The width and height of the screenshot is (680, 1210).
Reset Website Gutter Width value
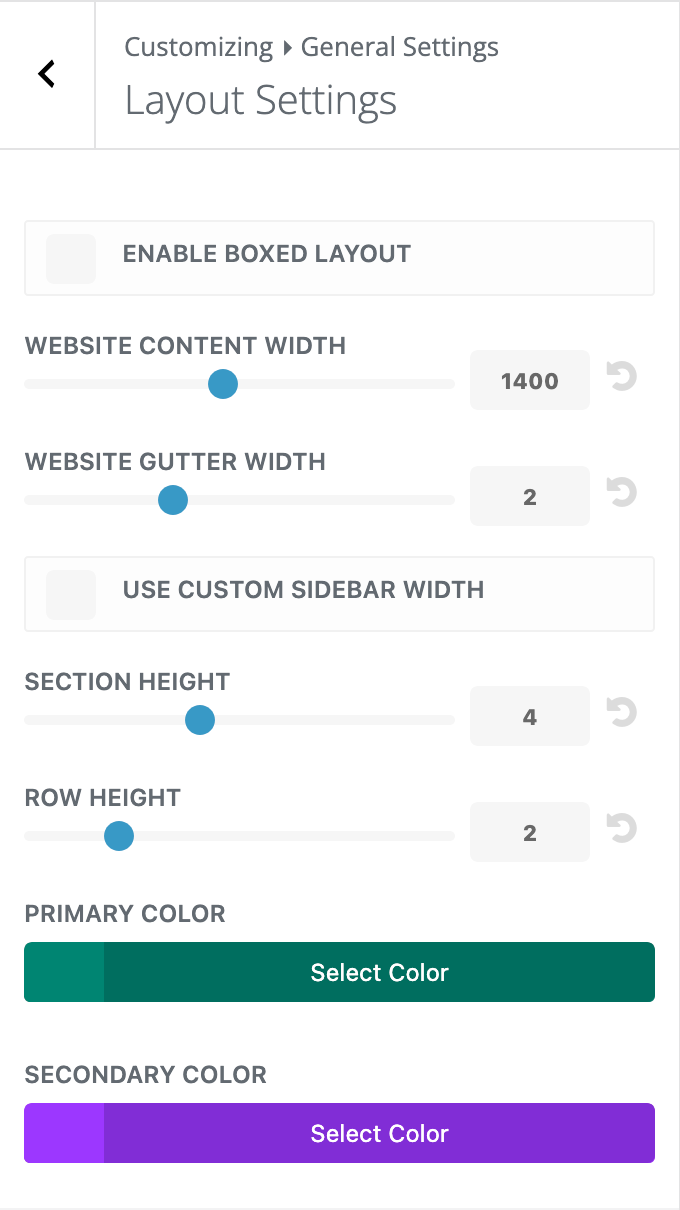click(x=622, y=494)
